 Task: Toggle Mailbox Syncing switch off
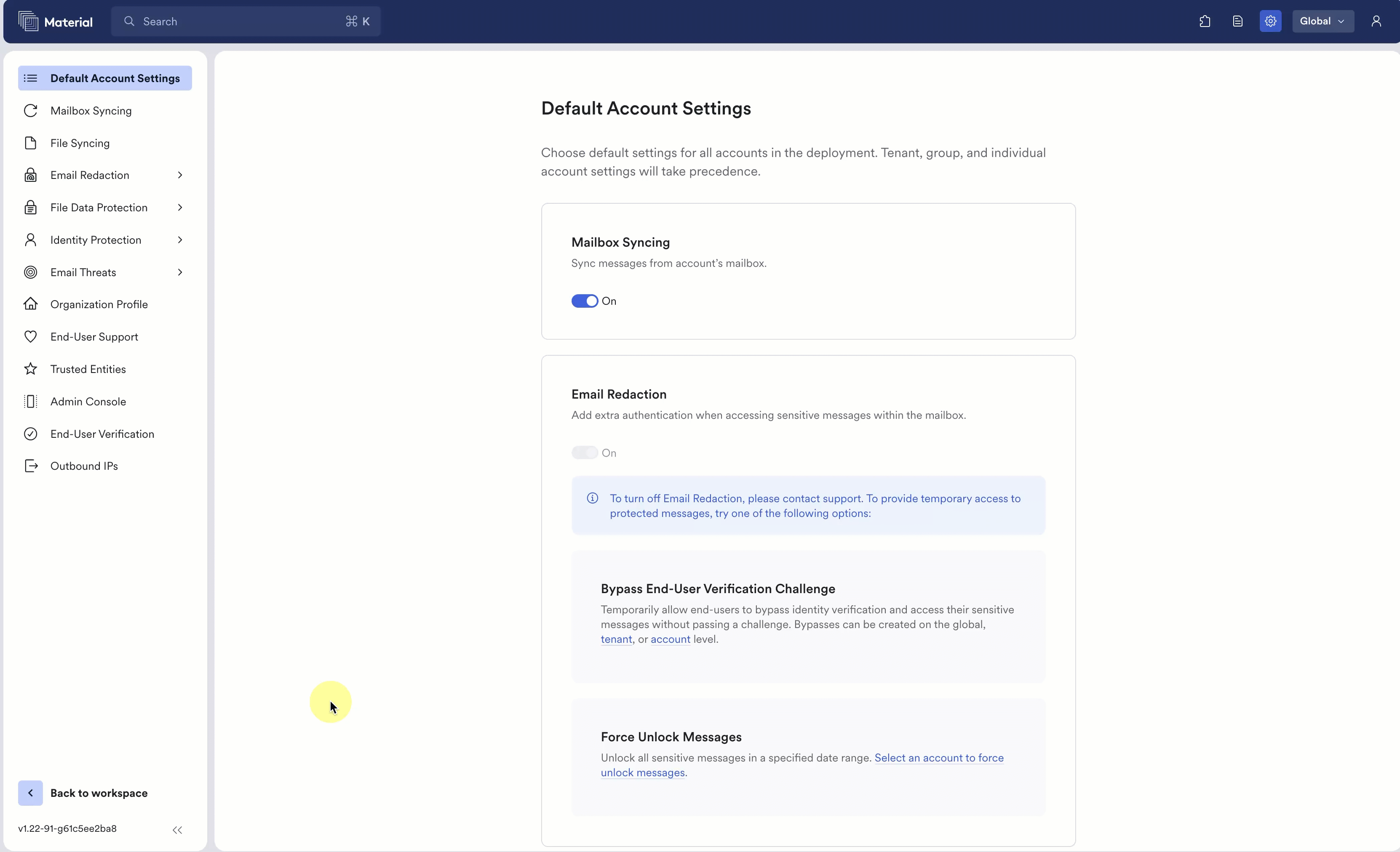585,301
